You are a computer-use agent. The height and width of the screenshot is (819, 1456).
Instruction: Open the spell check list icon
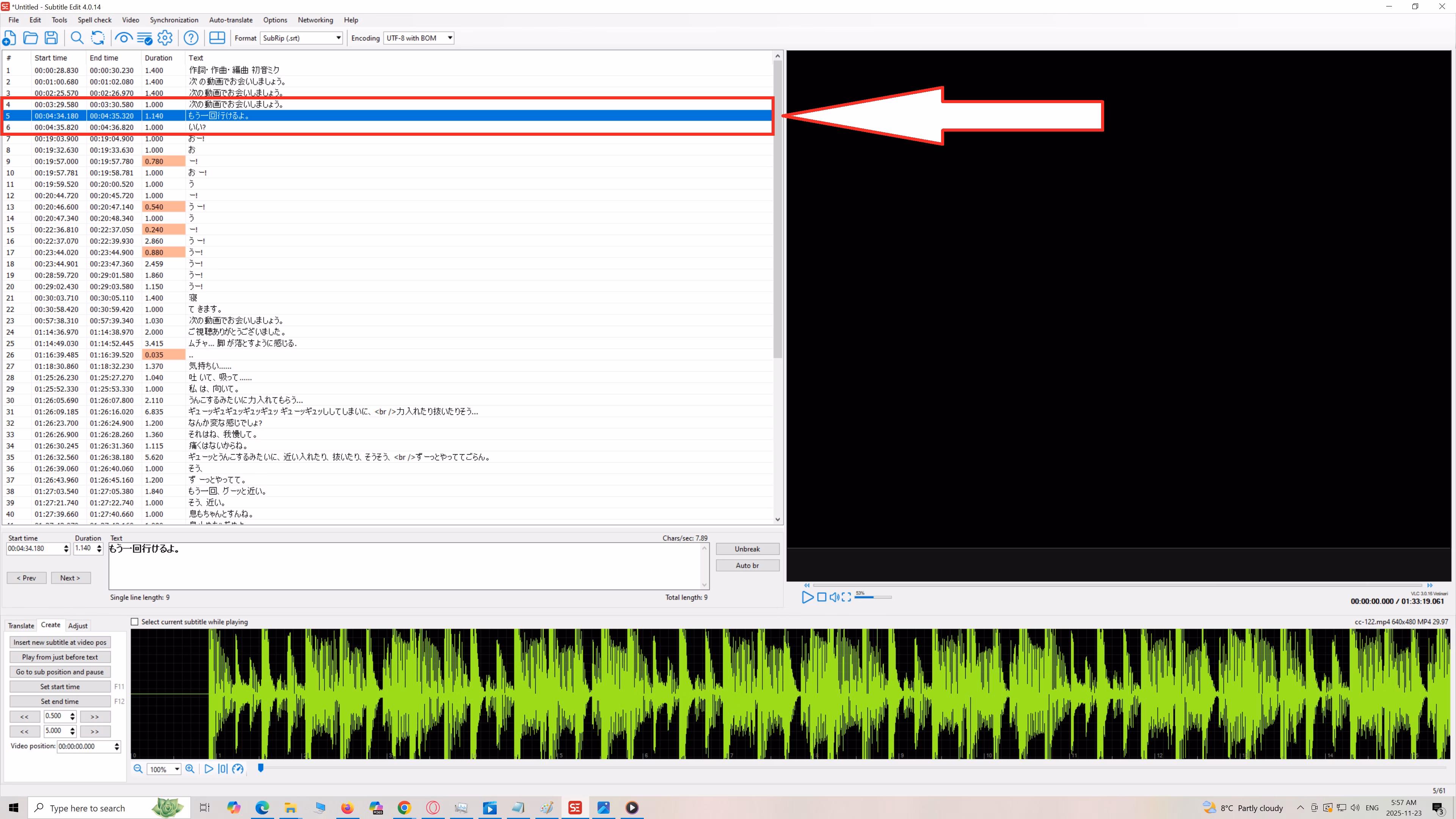(144, 38)
